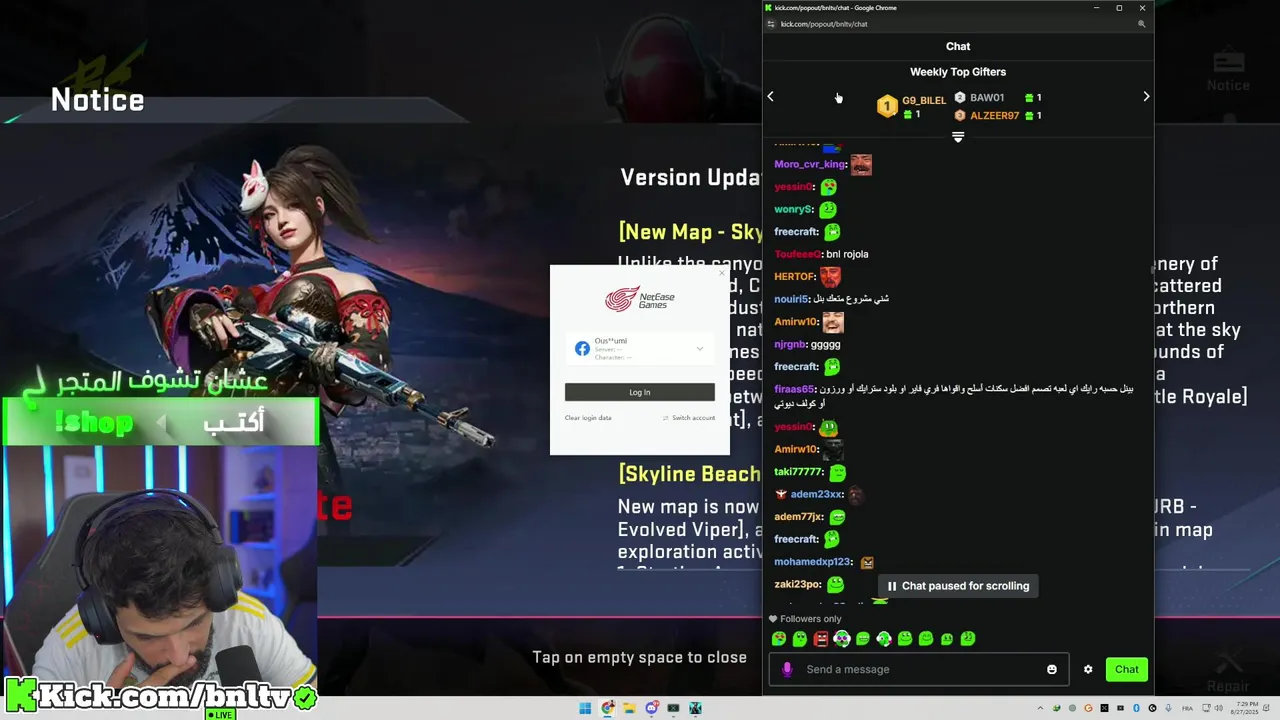Insert the wide-grin green emote
The height and width of the screenshot is (720, 1280).
tap(863, 639)
